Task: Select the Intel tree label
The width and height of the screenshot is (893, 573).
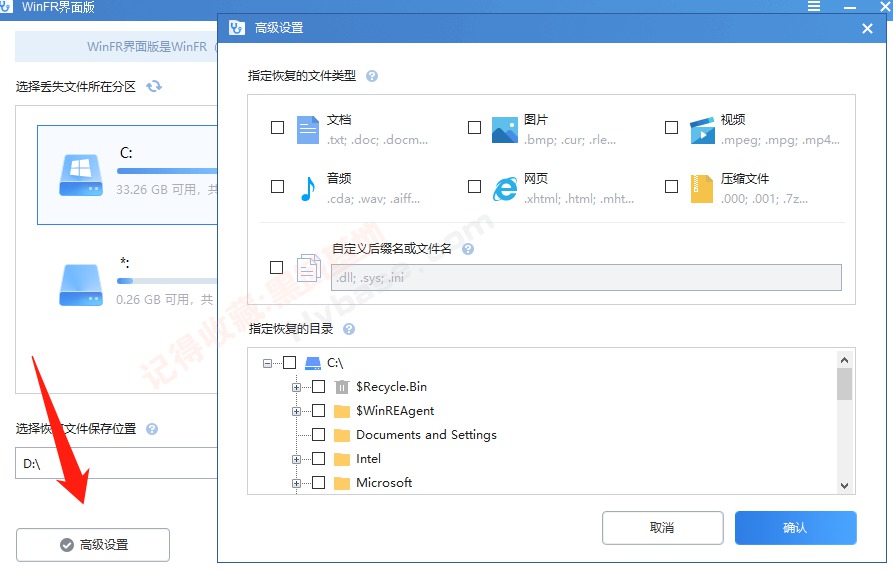Action: click(x=368, y=459)
